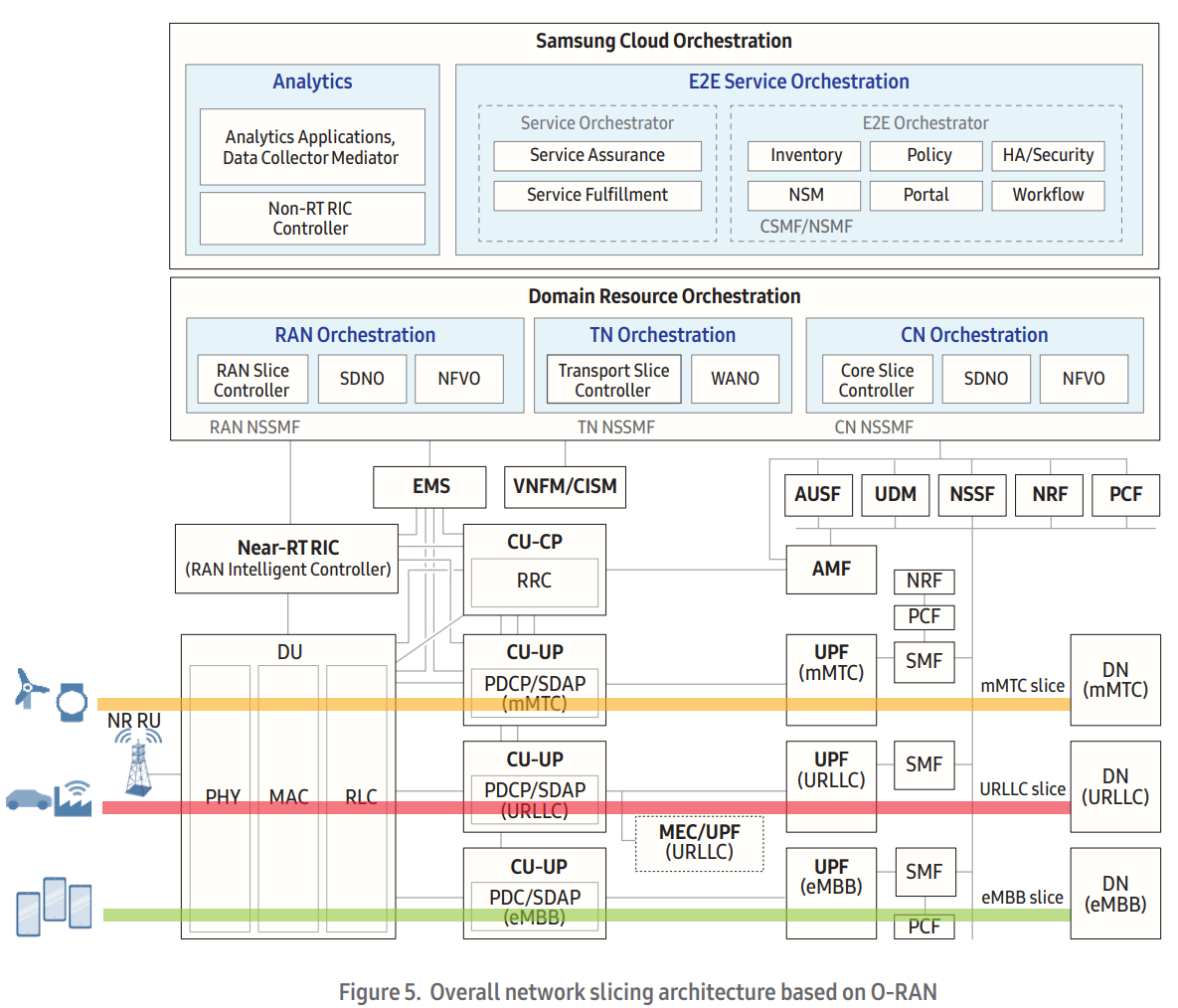Click the RAN NSSMF label

(254, 427)
